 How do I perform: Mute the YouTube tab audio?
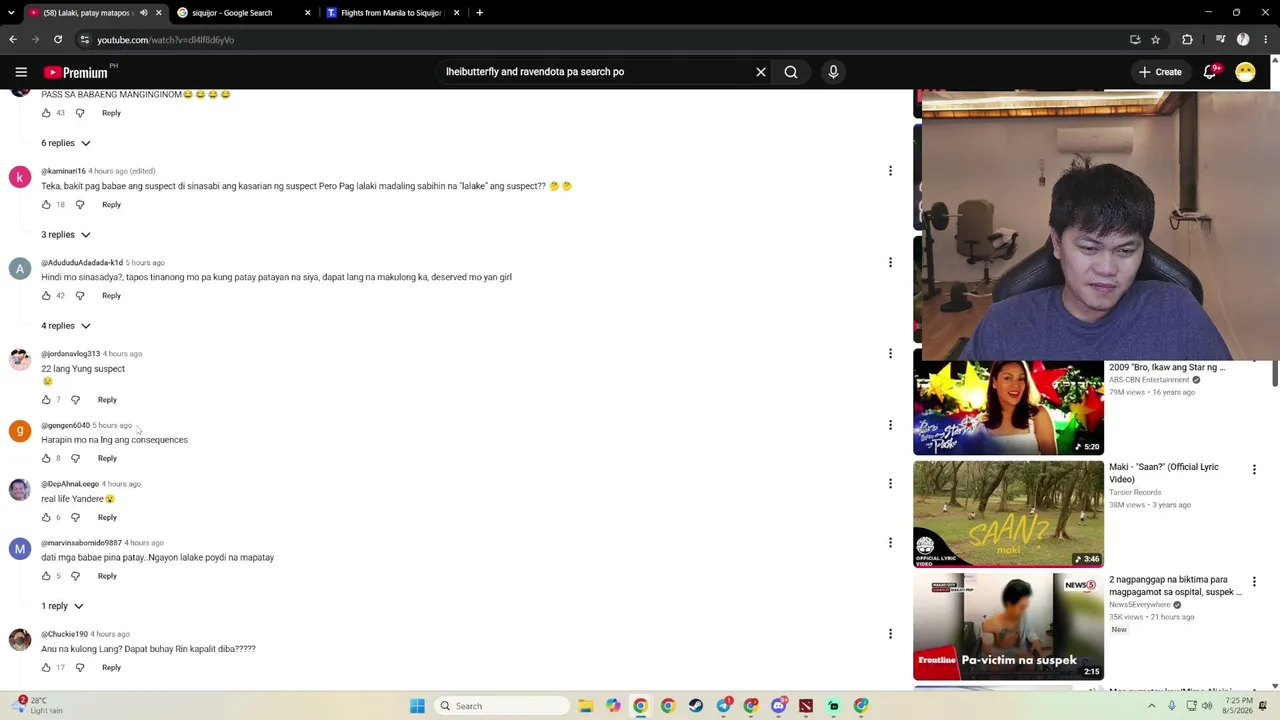[143, 13]
